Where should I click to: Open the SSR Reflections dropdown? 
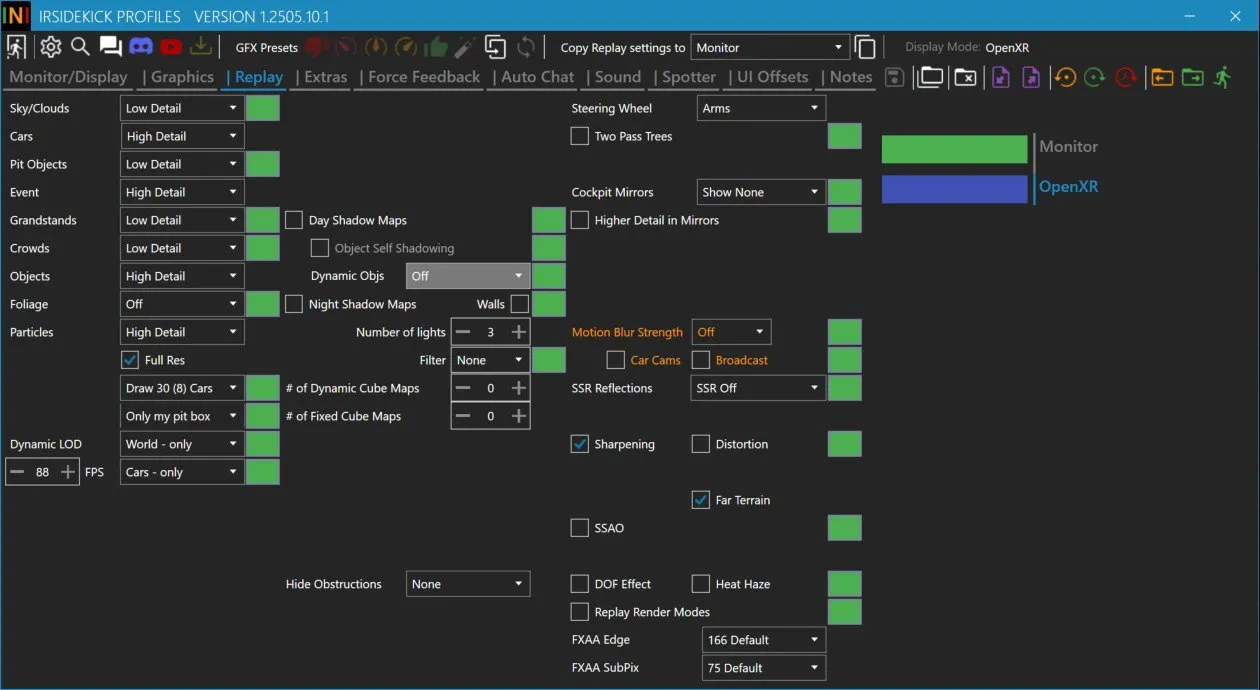757,388
